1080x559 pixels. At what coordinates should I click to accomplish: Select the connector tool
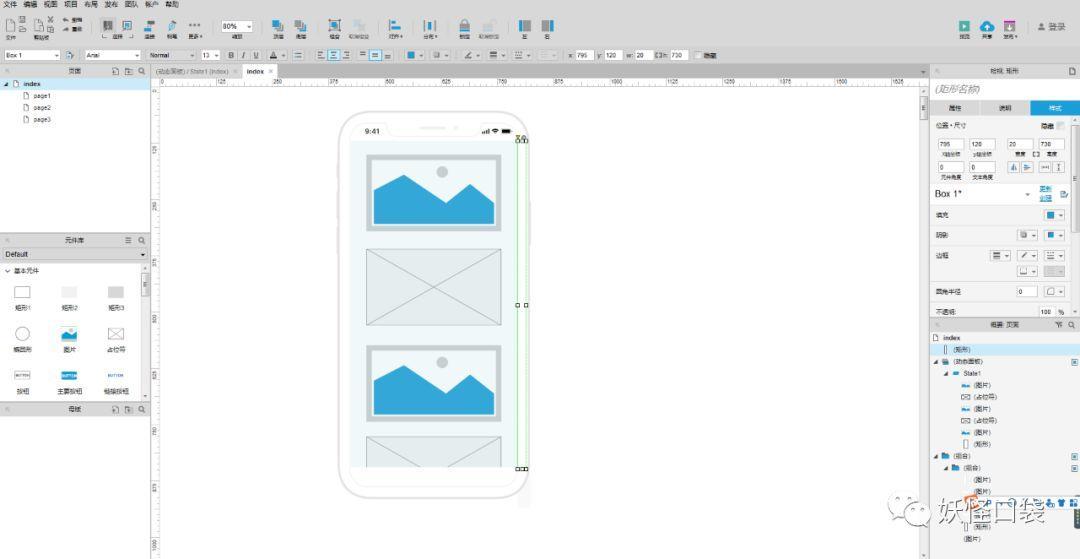click(x=149, y=28)
